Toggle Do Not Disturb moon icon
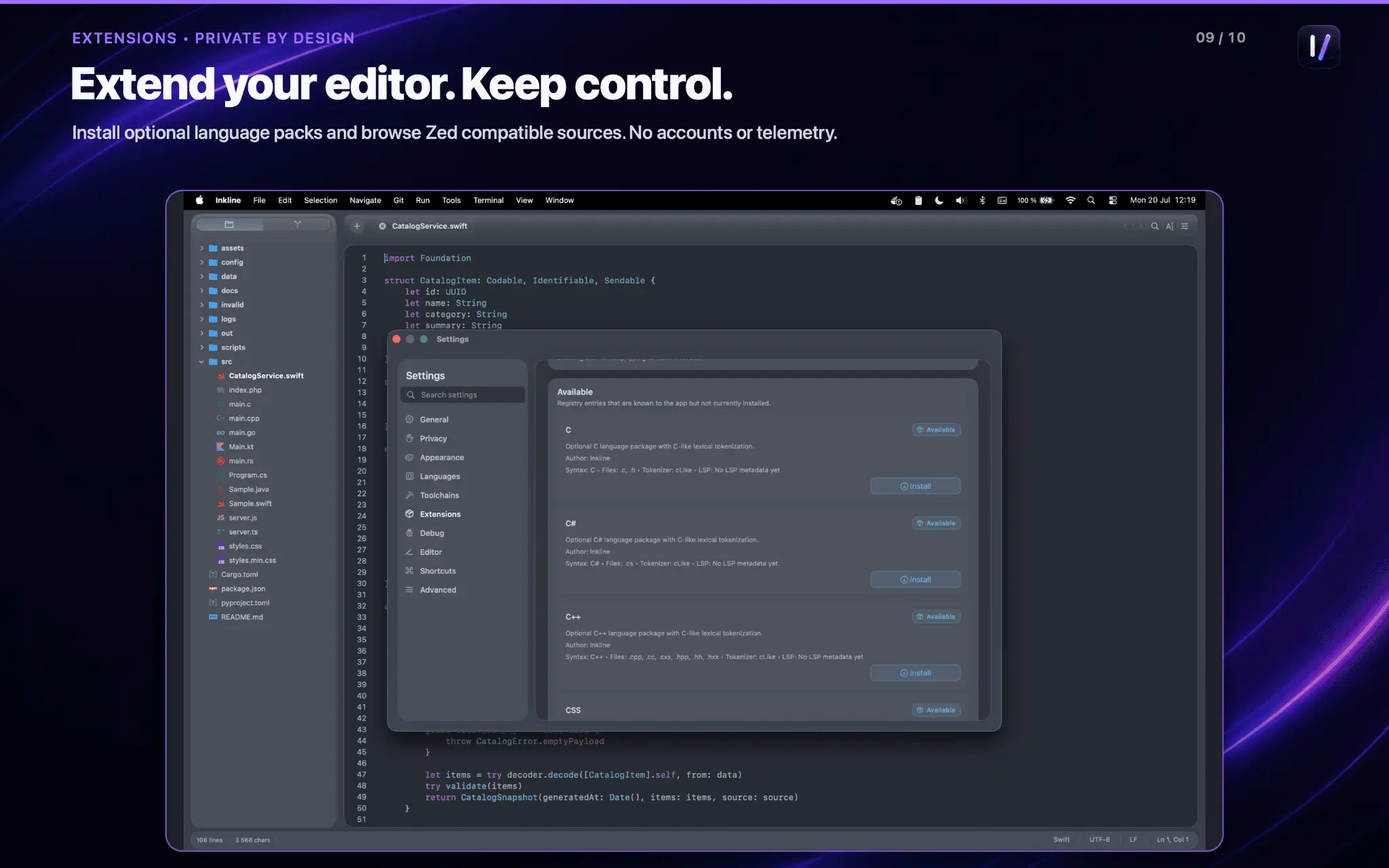The image size is (1389, 868). [x=939, y=201]
